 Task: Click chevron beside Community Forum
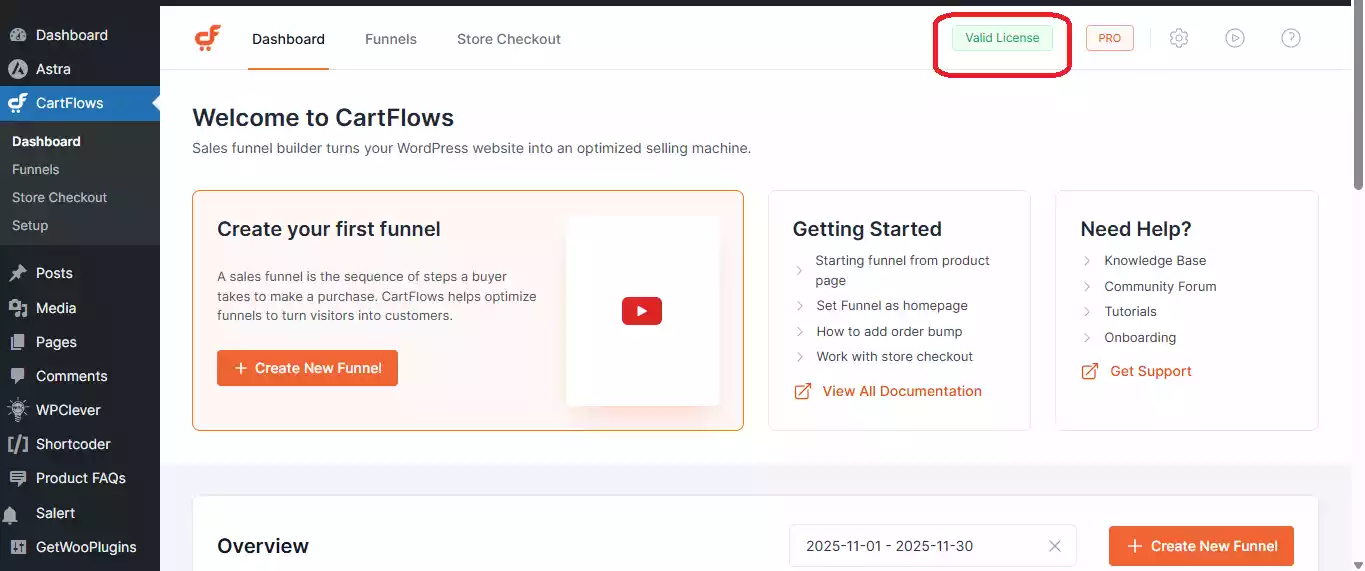coord(1087,286)
